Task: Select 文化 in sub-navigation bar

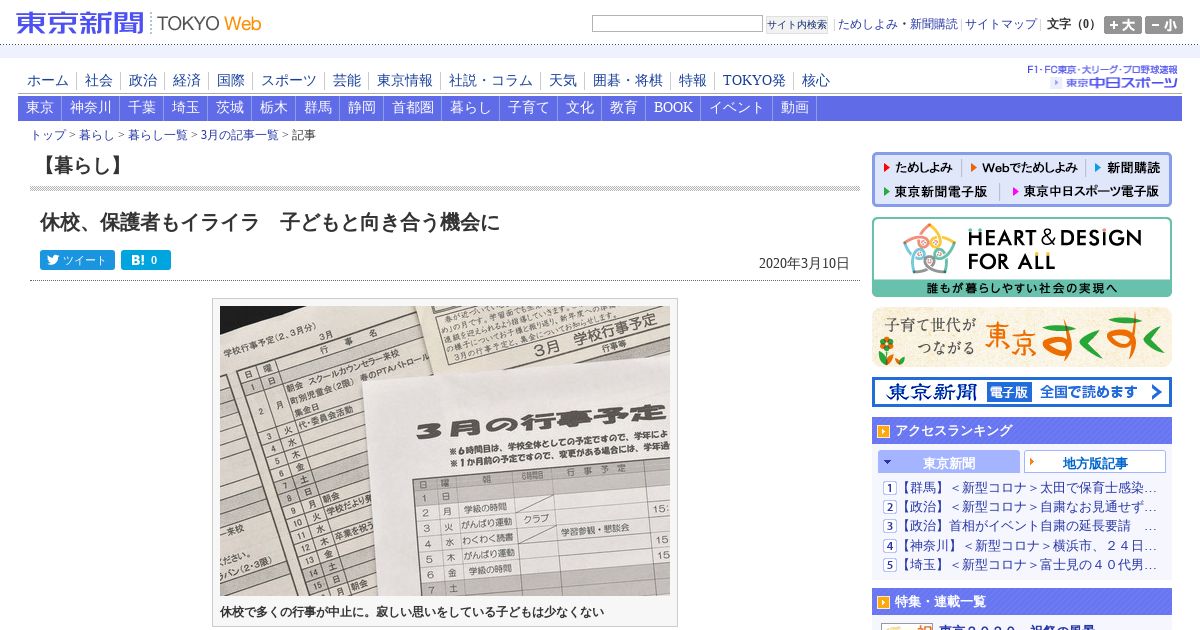Action: (x=580, y=108)
